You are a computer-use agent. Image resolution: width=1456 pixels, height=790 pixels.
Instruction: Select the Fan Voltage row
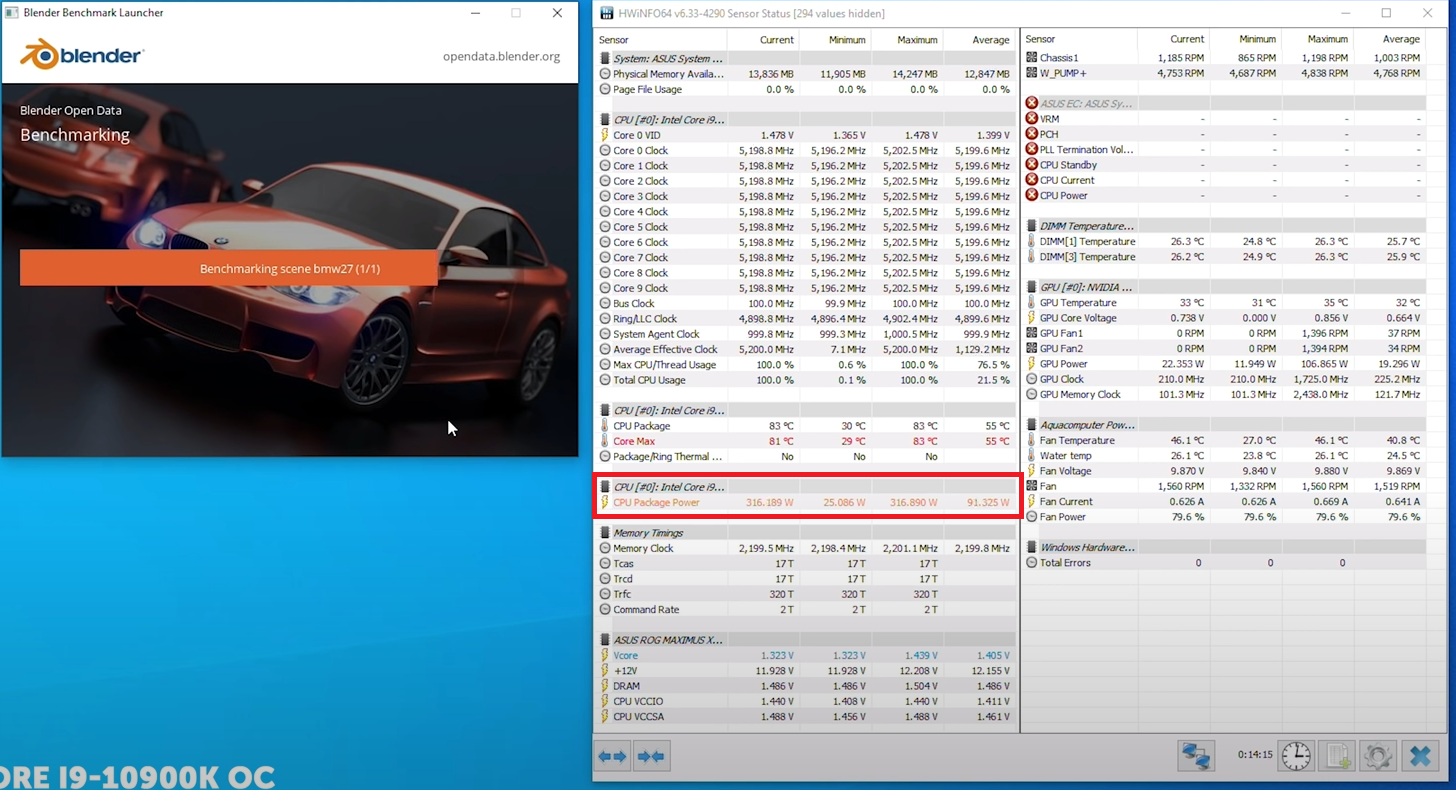click(1225, 471)
